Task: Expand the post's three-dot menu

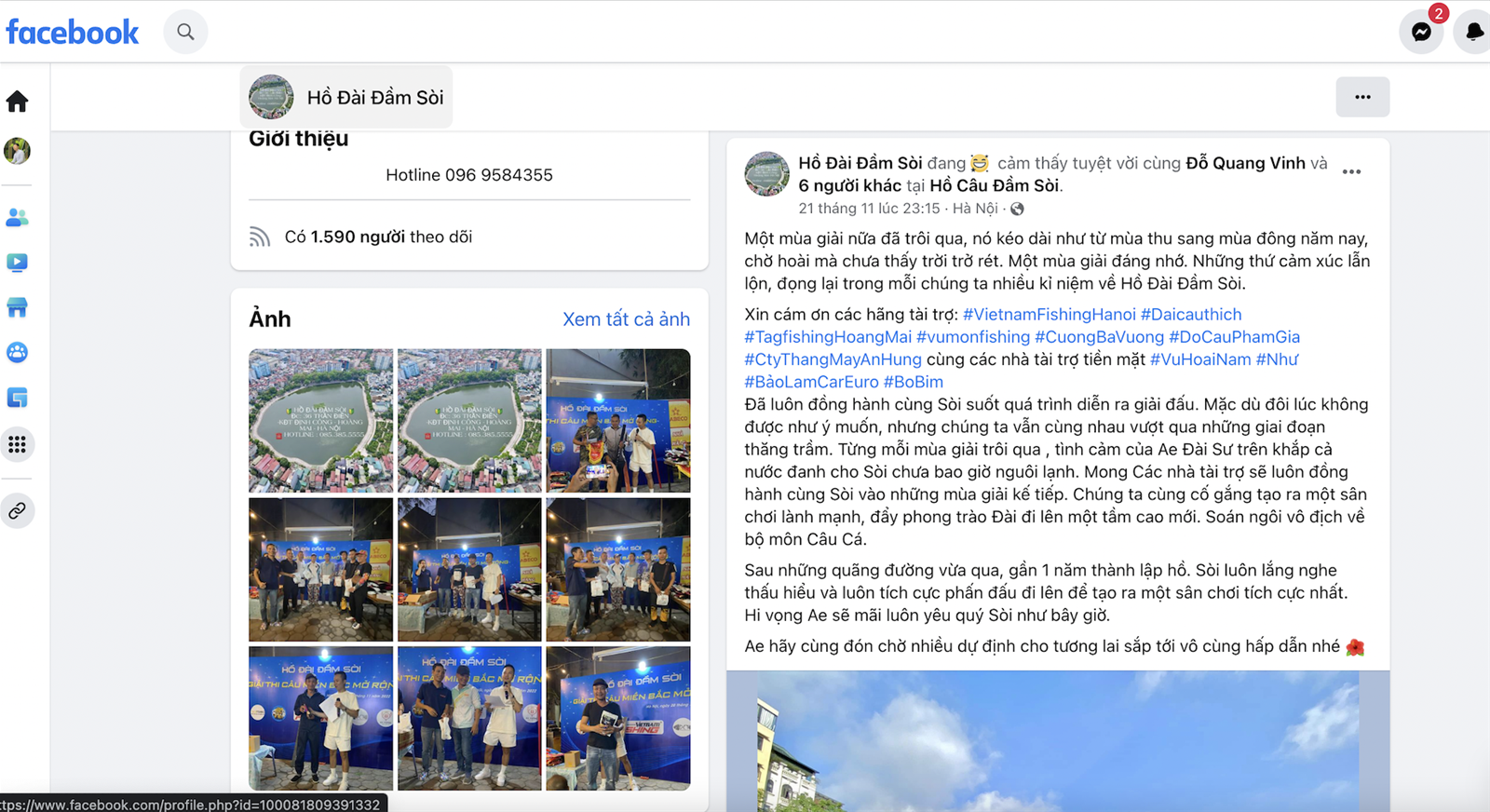Action: [x=1351, y=172]
